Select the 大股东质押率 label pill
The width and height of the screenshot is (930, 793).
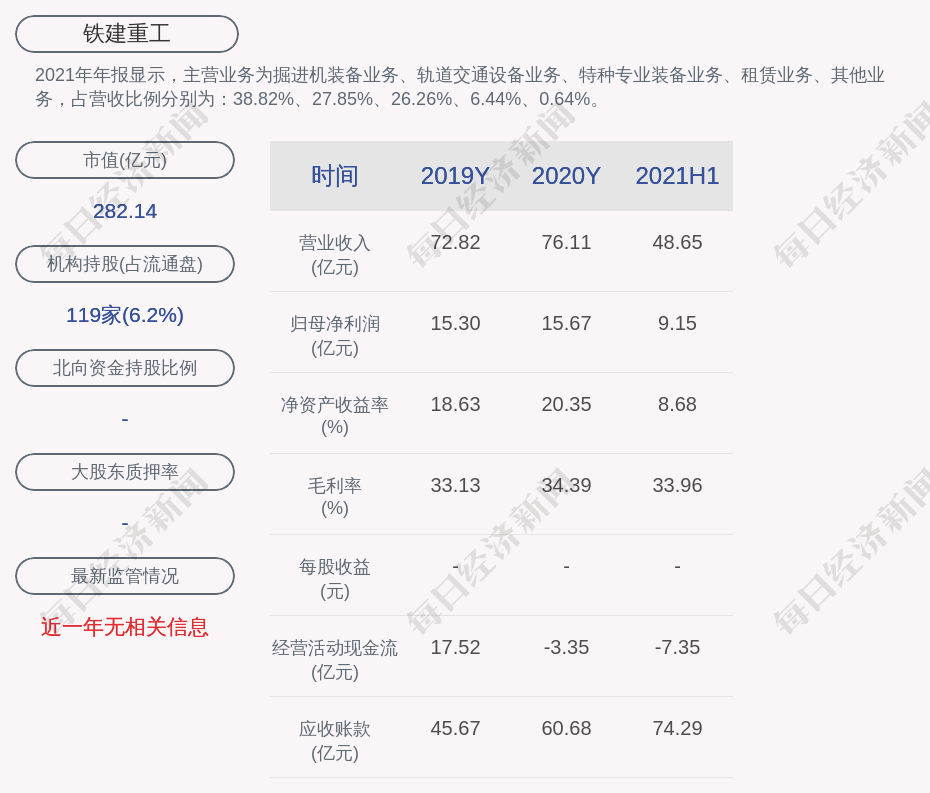tap(125, 472)
